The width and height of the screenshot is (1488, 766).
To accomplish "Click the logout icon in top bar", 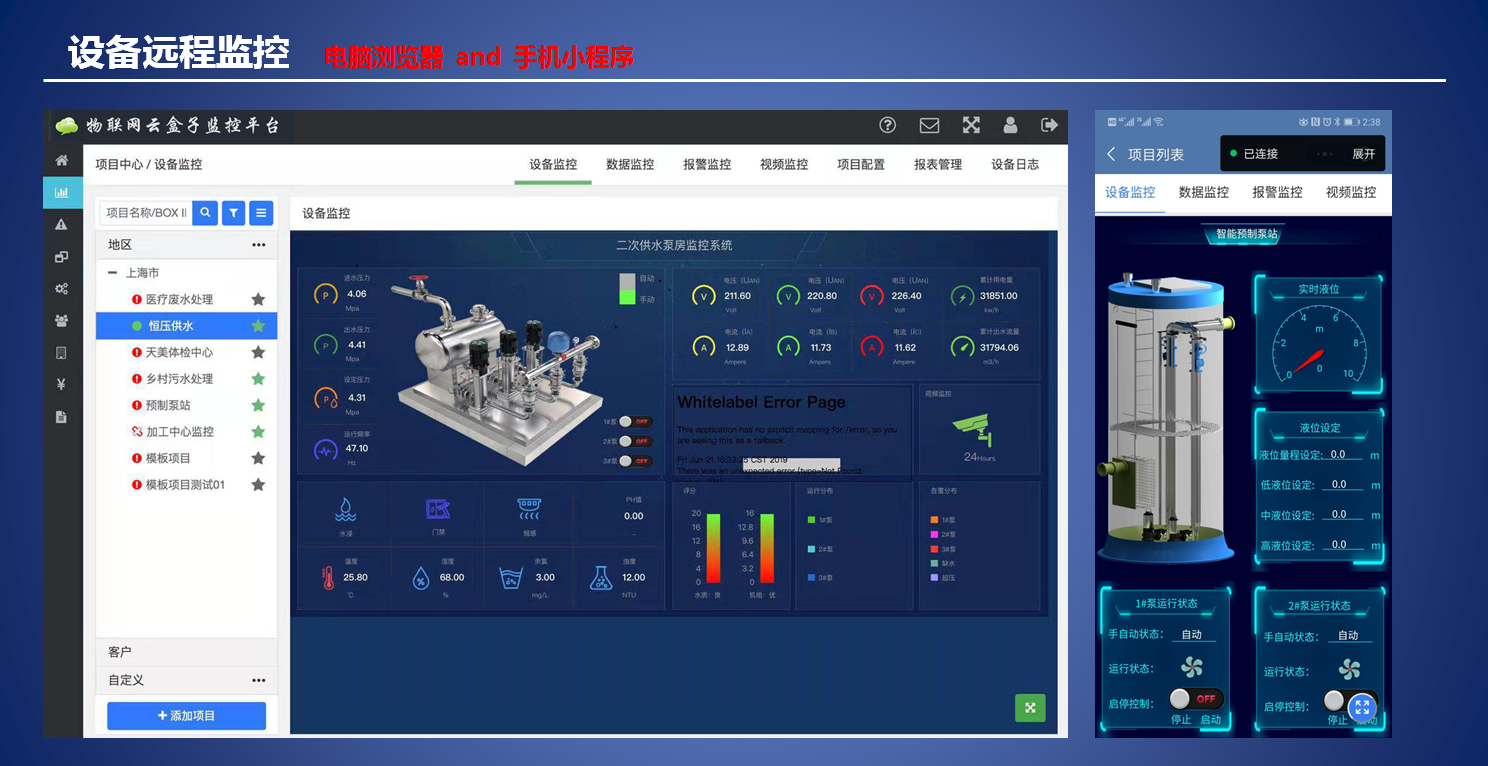I will tap(1049, 125).
